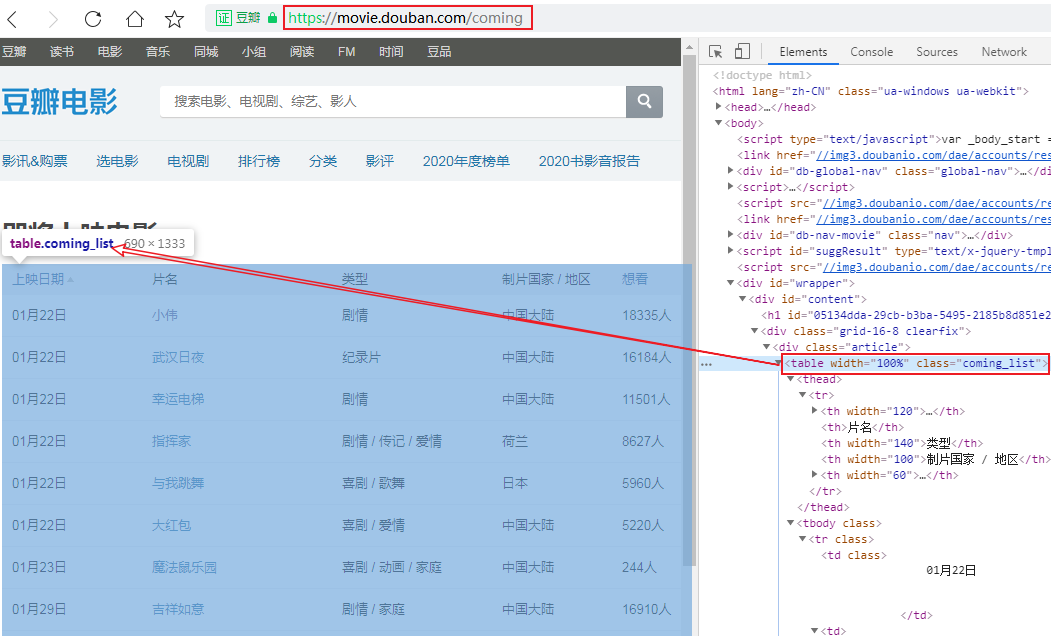This screenshot has height=636, width=1051.
Task: Collapse the div article node
Action: (x=767, y=347)
